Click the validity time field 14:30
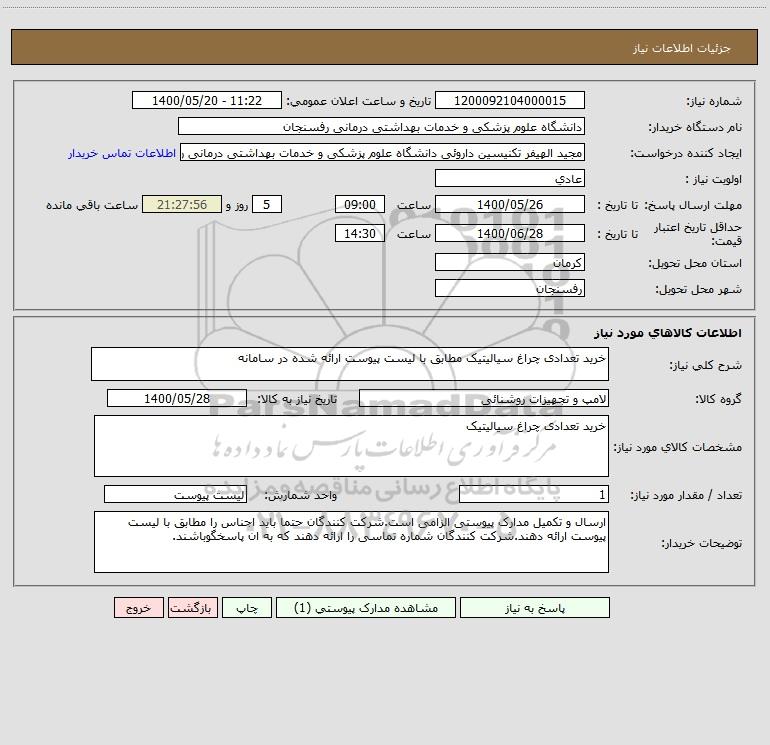Screen dimensions: 770x745 359,233
